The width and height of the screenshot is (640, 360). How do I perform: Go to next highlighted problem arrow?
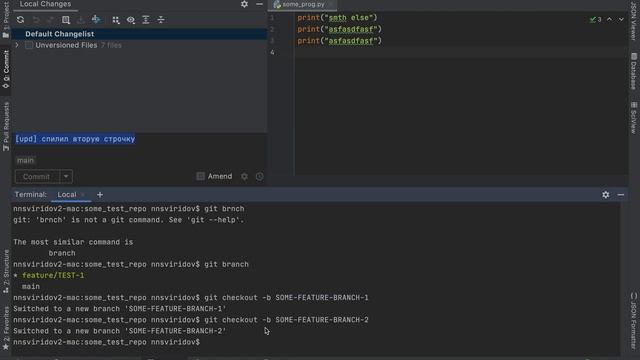pyautogui.click(x=621, y=19)
